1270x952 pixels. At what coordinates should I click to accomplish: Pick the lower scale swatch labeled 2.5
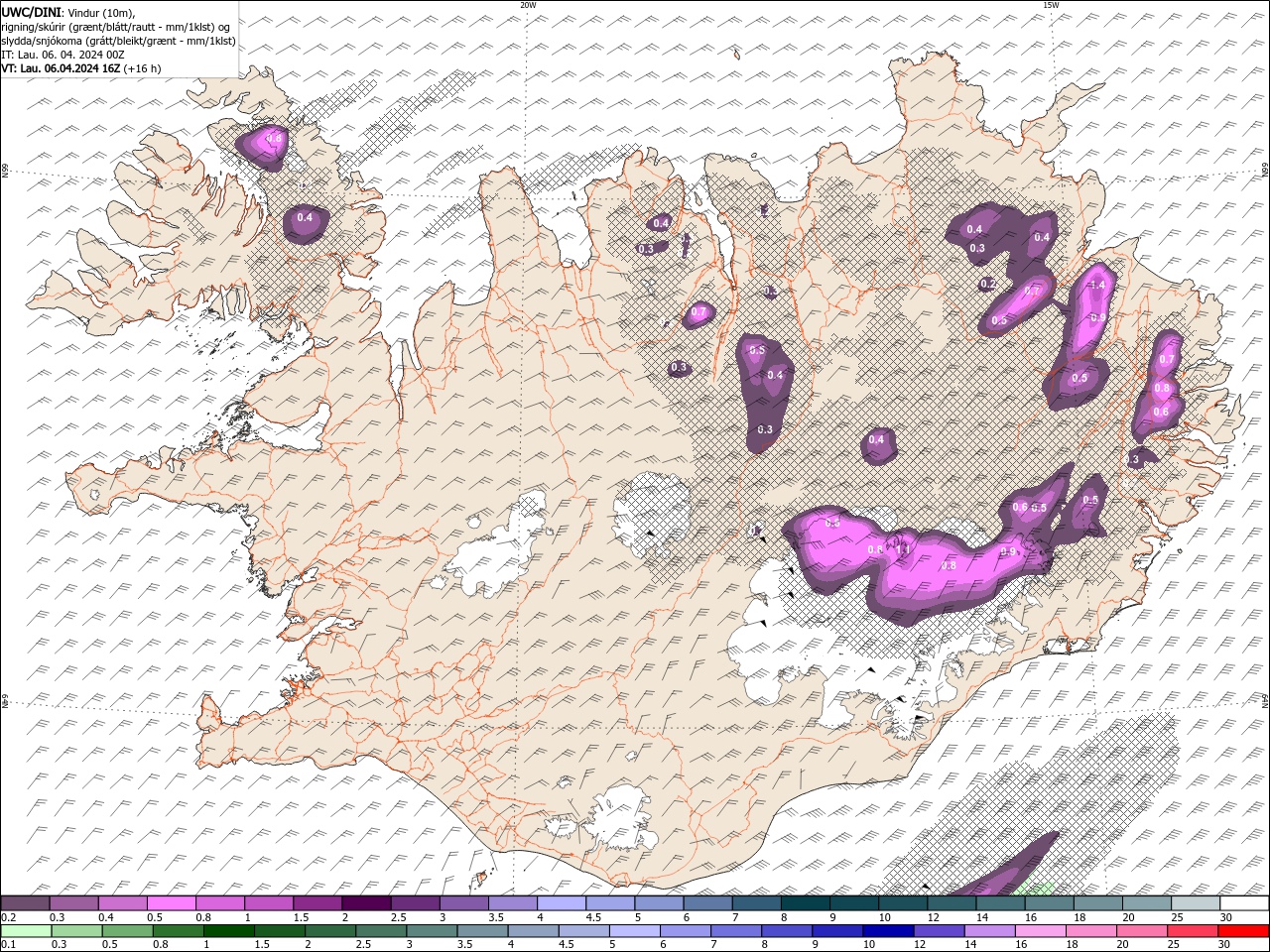pos(380,931)
